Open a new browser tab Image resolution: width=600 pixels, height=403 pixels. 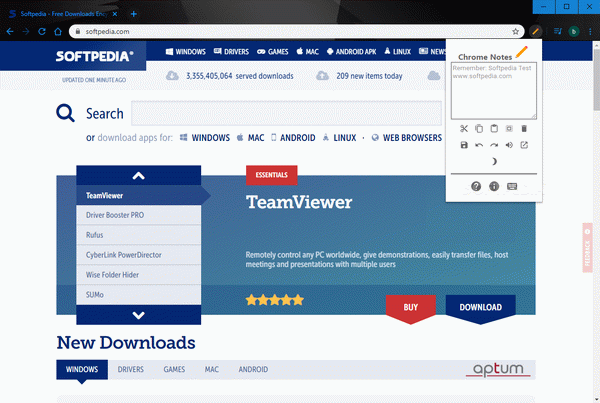(134, 14)
